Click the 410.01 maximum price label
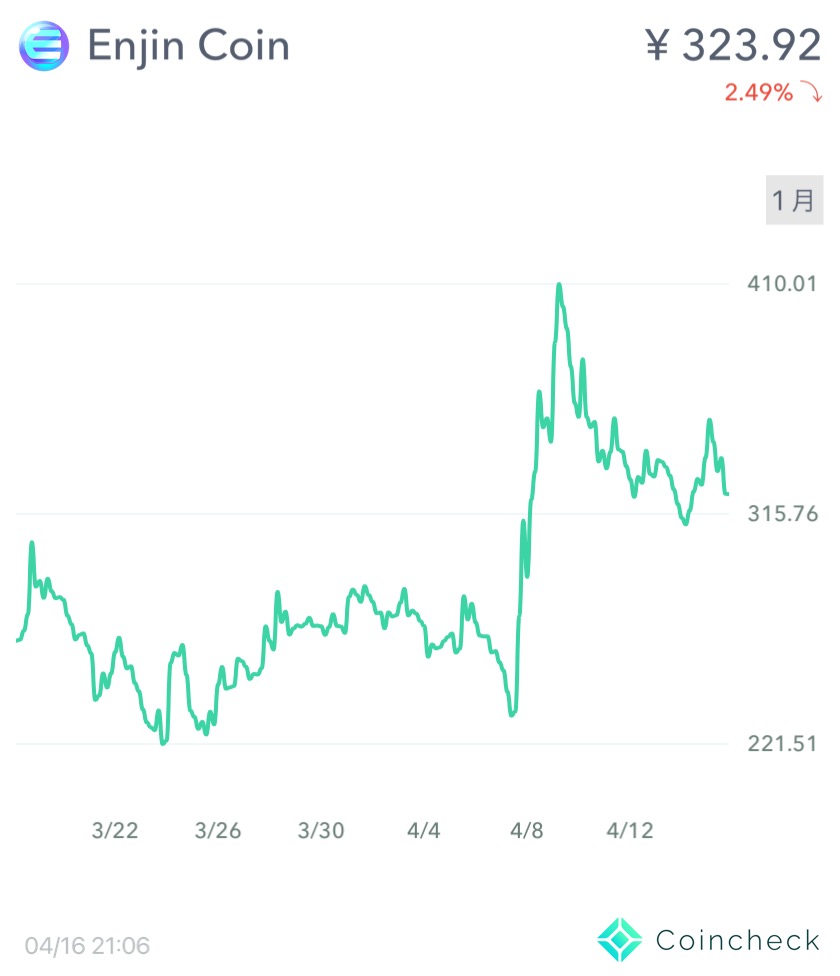Image resolution: width=840 pixels, height=976 pixels. (782, 284)
